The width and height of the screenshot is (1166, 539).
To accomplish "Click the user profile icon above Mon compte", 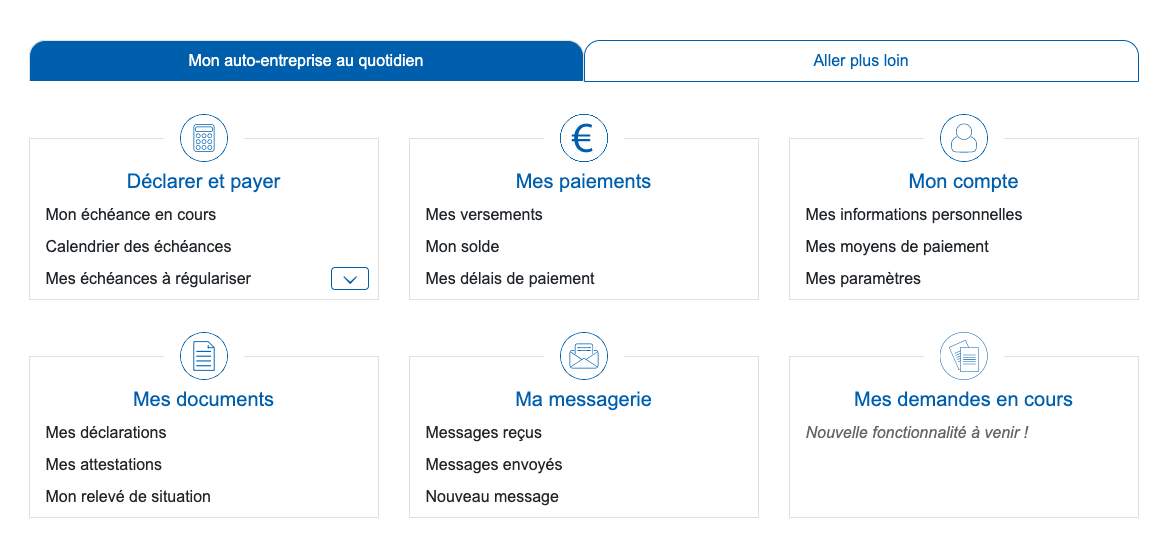I will tap(964, 138).
